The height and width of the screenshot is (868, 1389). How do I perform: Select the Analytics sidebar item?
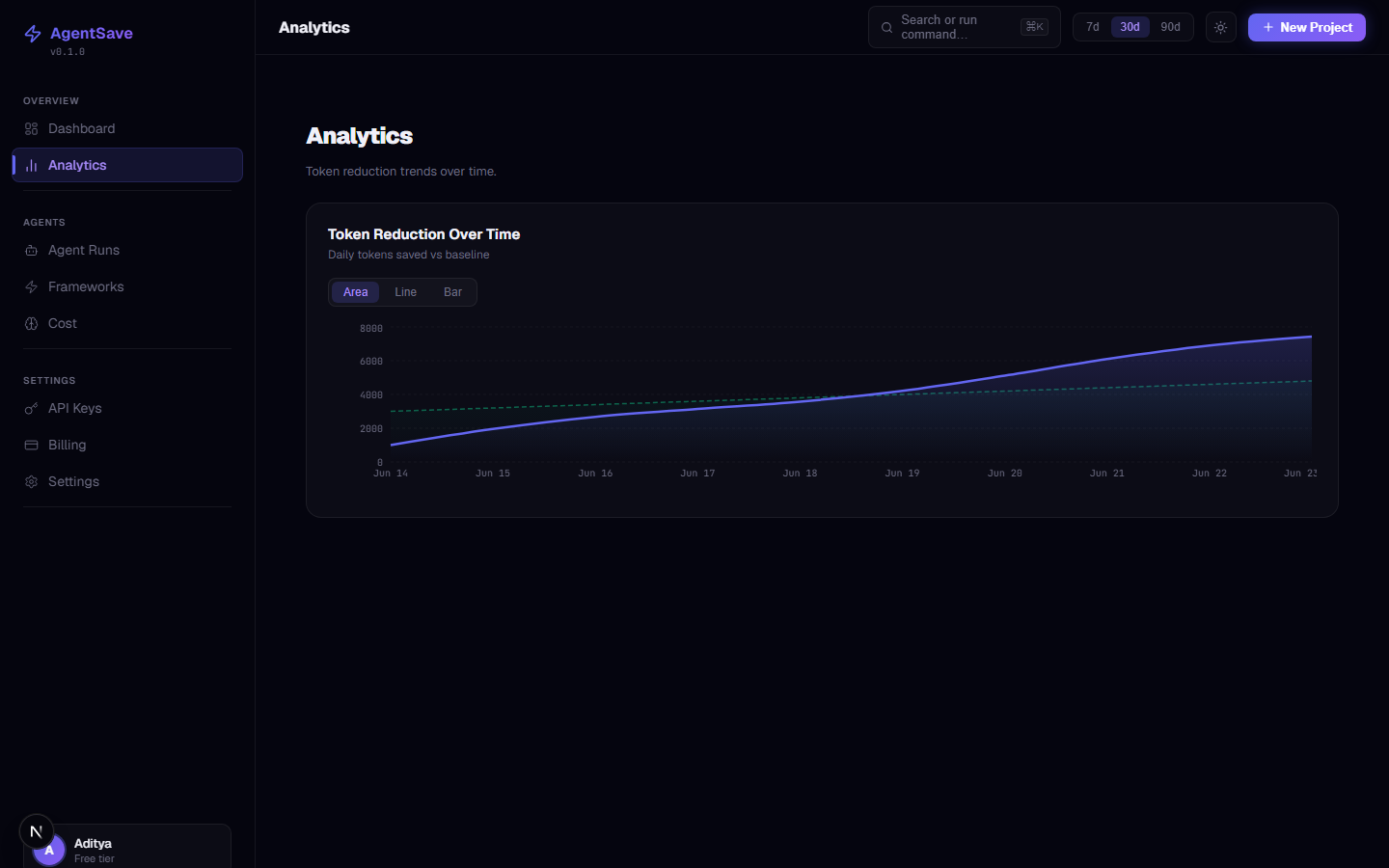pos(127,165)
